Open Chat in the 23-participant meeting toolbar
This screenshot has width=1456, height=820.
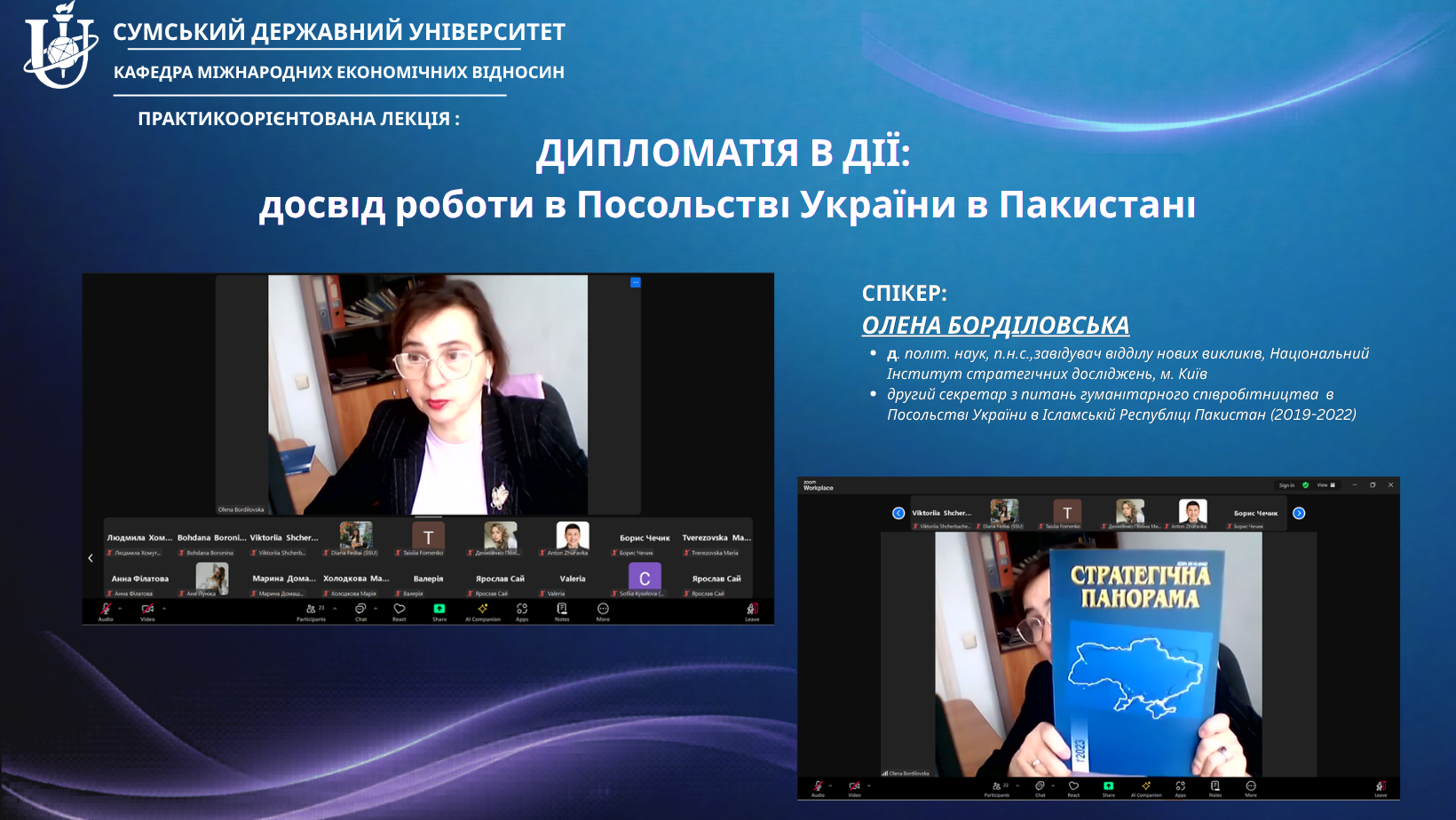click(360, 609)
